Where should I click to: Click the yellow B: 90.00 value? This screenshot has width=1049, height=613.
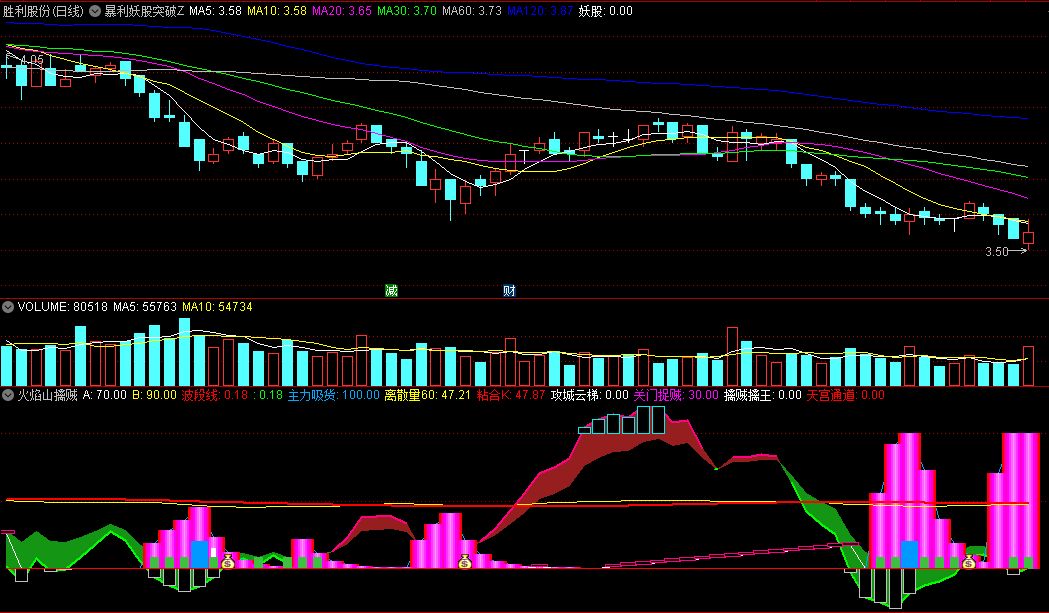(155, 395)
